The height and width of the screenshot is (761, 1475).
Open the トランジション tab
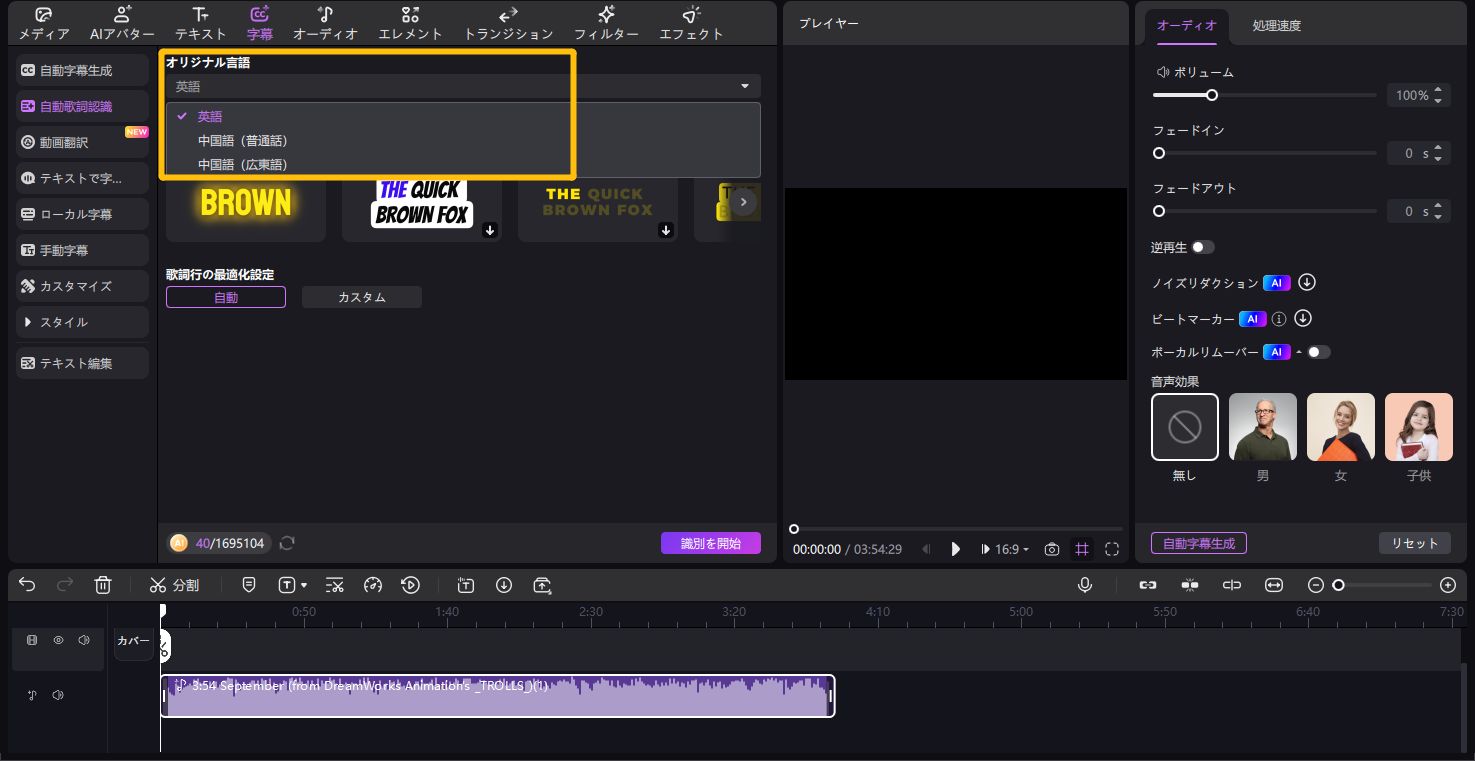[508, 23]
